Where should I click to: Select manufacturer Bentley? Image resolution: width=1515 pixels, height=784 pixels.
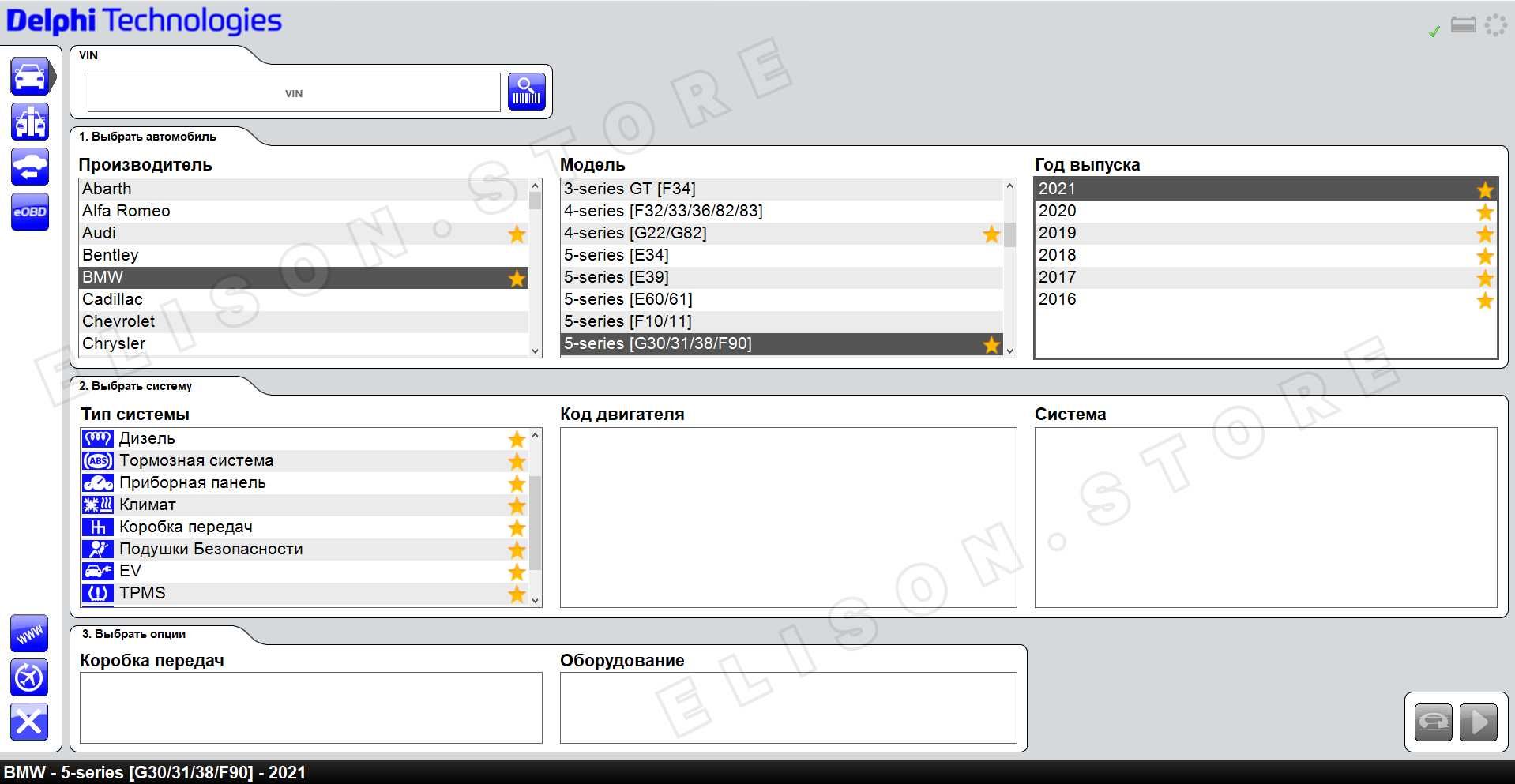tap(303, 255)
